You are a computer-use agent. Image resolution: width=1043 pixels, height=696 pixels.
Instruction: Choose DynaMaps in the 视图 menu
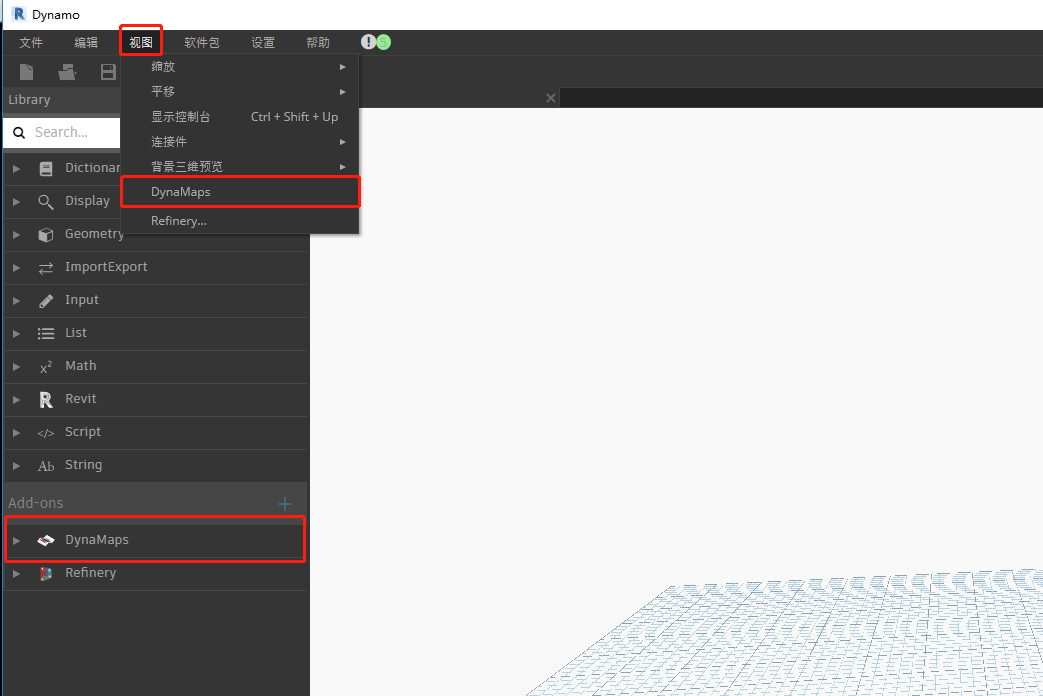240,192
